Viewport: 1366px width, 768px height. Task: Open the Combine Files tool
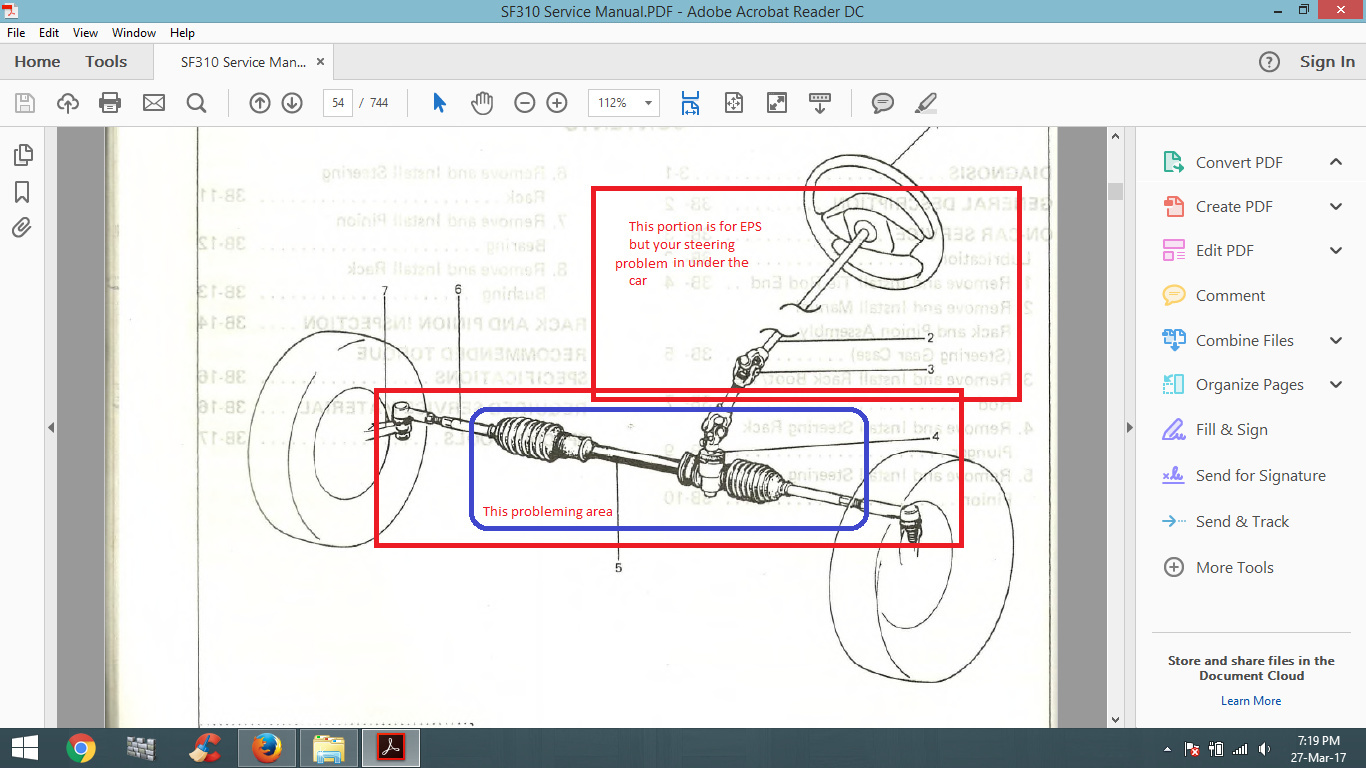point(1244,340)
